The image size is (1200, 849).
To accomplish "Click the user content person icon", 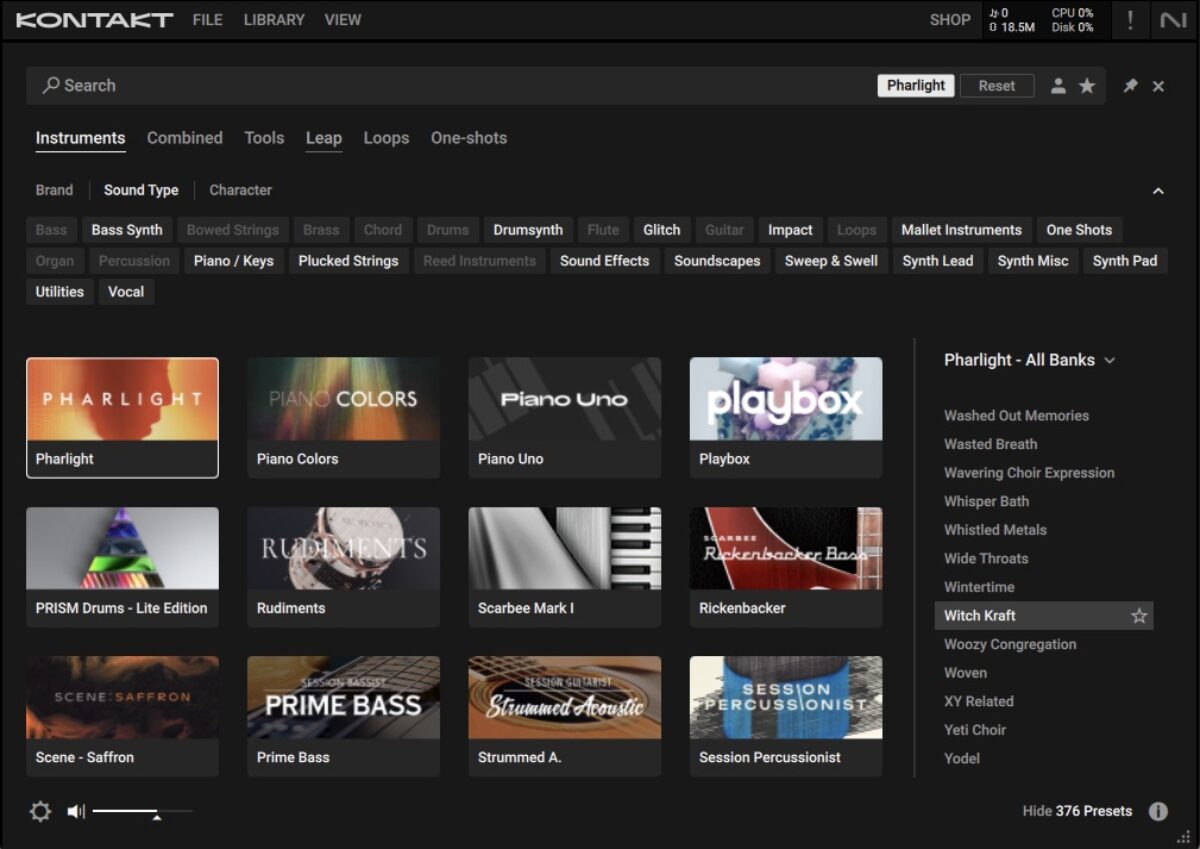I will 1058,86.
